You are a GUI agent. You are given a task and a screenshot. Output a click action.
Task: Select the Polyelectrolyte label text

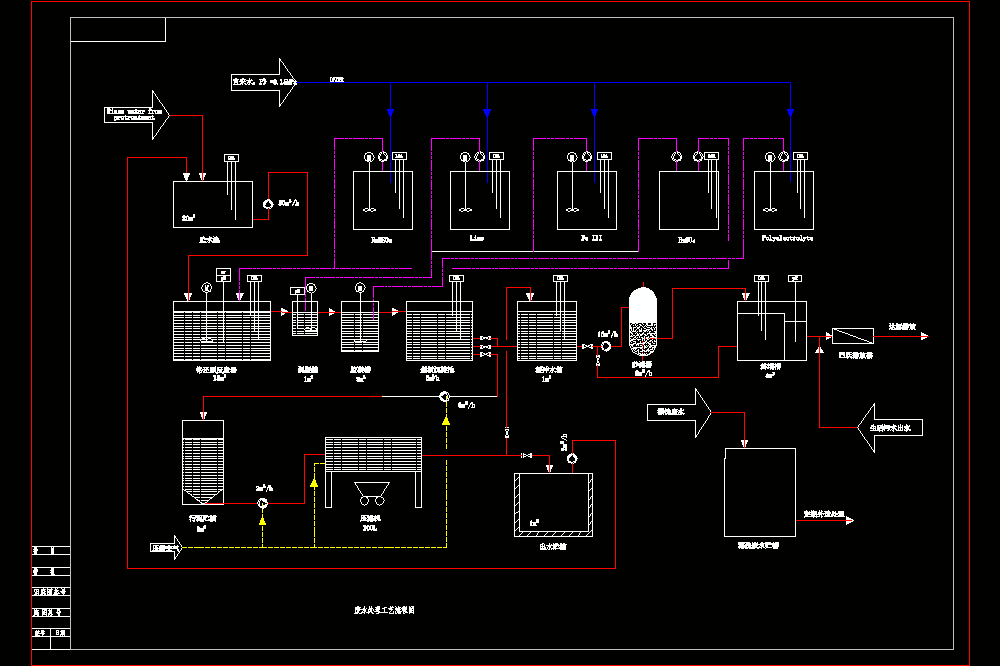tap(787, 238)
